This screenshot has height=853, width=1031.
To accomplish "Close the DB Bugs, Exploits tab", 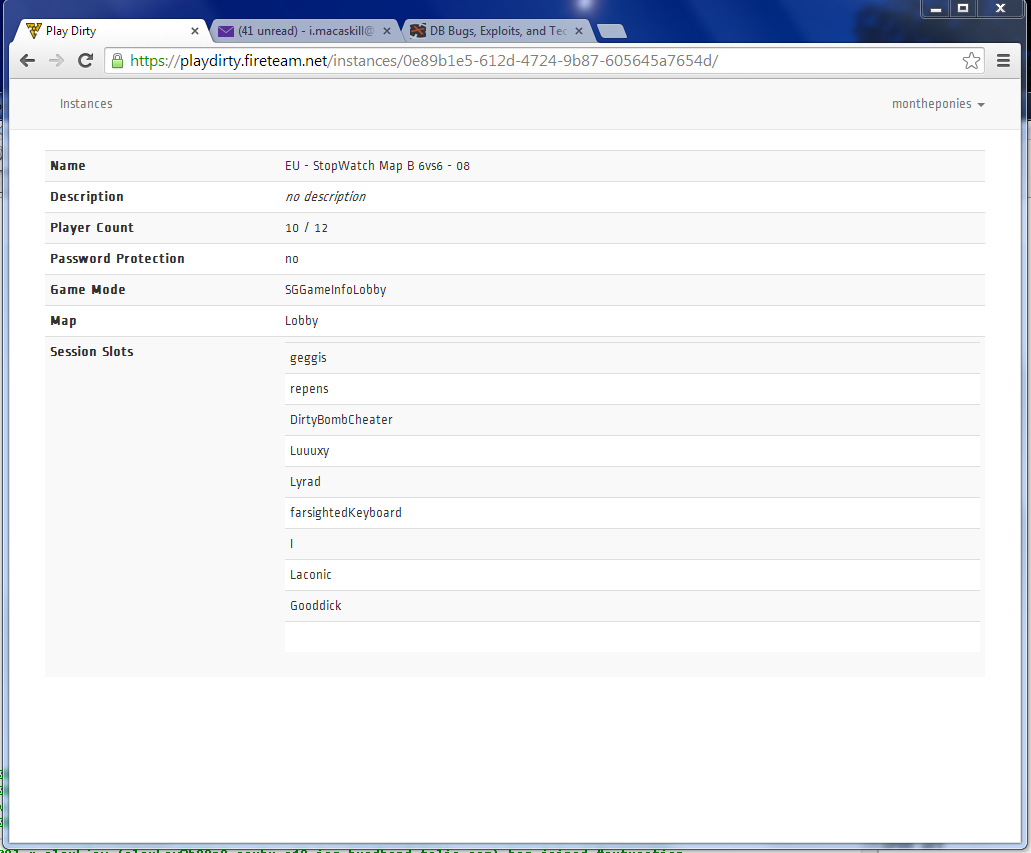I will 579,31.
